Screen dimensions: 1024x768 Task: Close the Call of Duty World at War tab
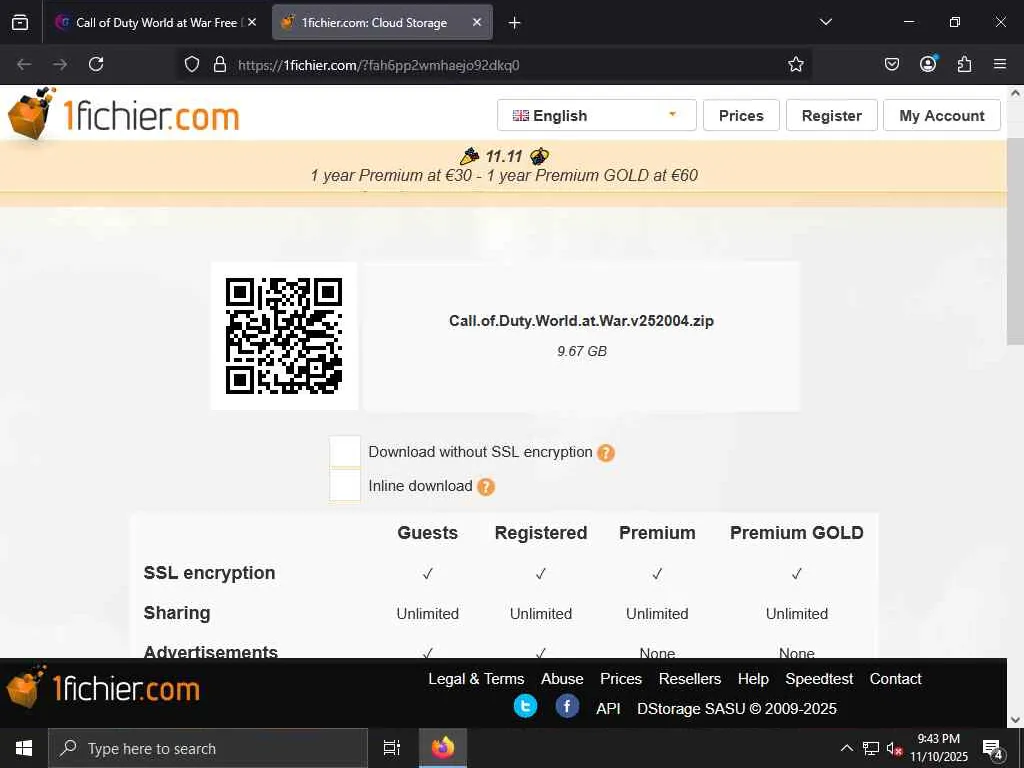pyautogui.click(x=252, y=22)
